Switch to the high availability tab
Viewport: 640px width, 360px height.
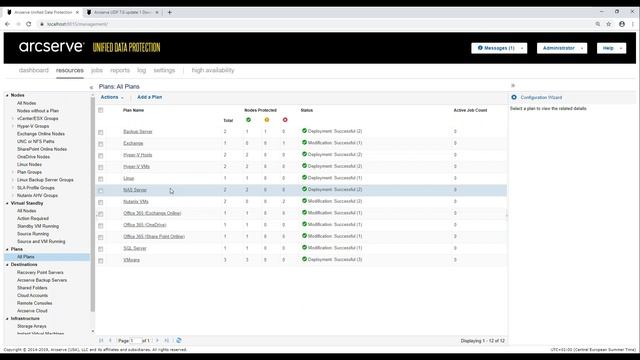(x=213, y=70)
